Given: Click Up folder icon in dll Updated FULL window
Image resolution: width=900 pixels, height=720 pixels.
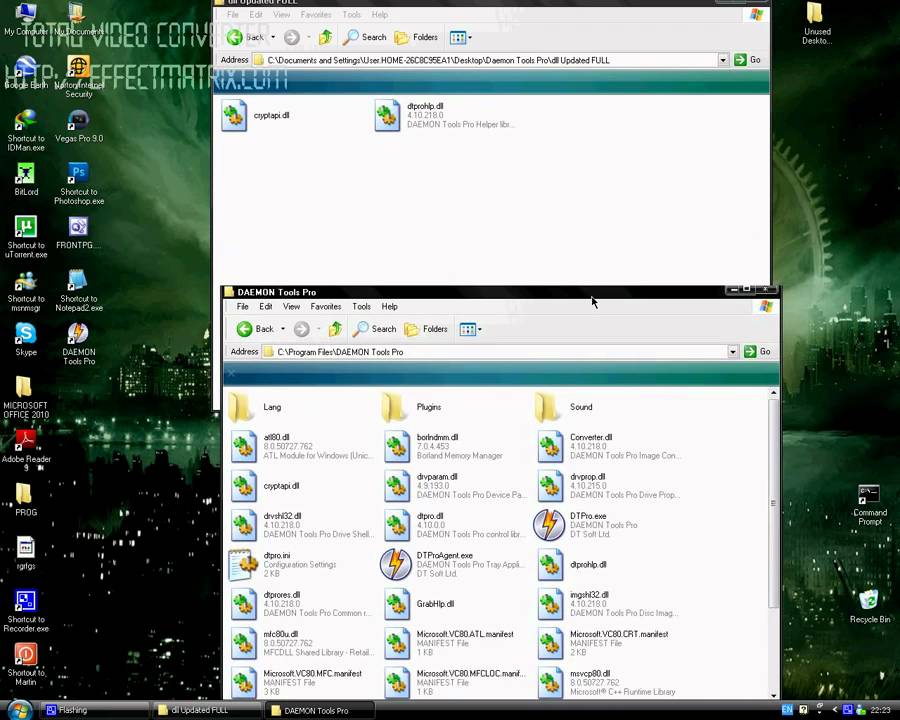Looking at the screenshot, I should point(325,37).
